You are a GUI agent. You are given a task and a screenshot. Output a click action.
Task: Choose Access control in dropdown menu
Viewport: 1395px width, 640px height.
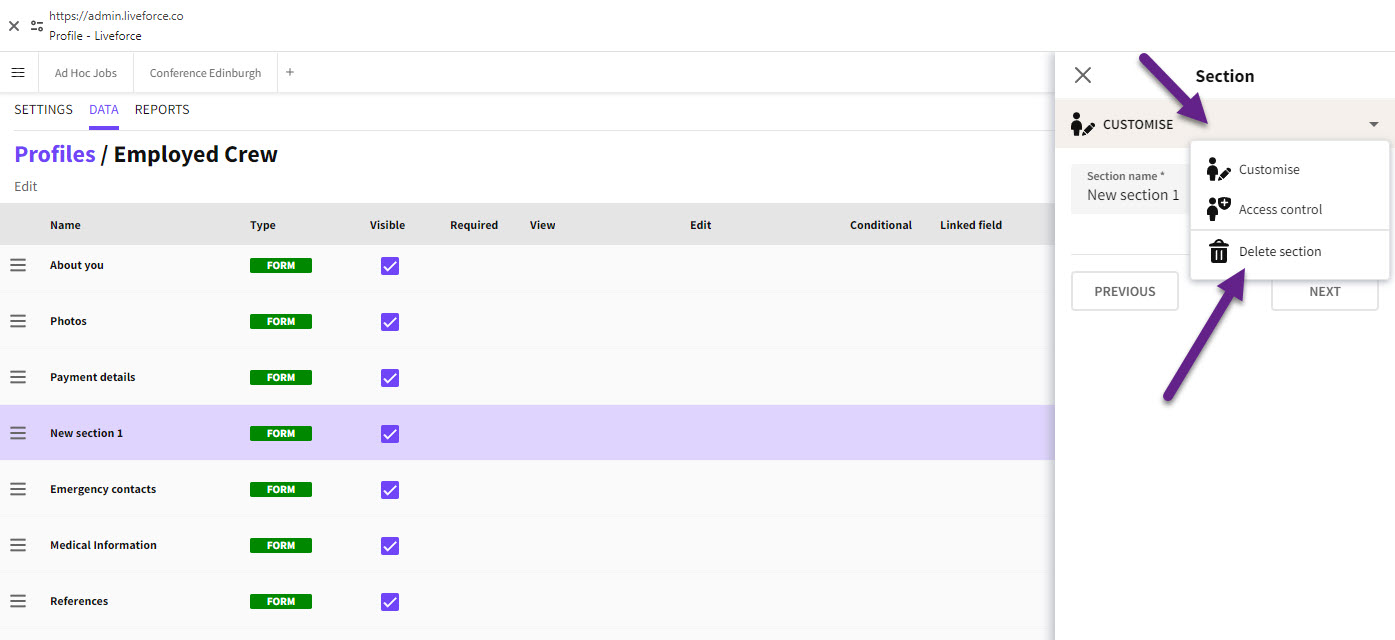pos(1279,209)
